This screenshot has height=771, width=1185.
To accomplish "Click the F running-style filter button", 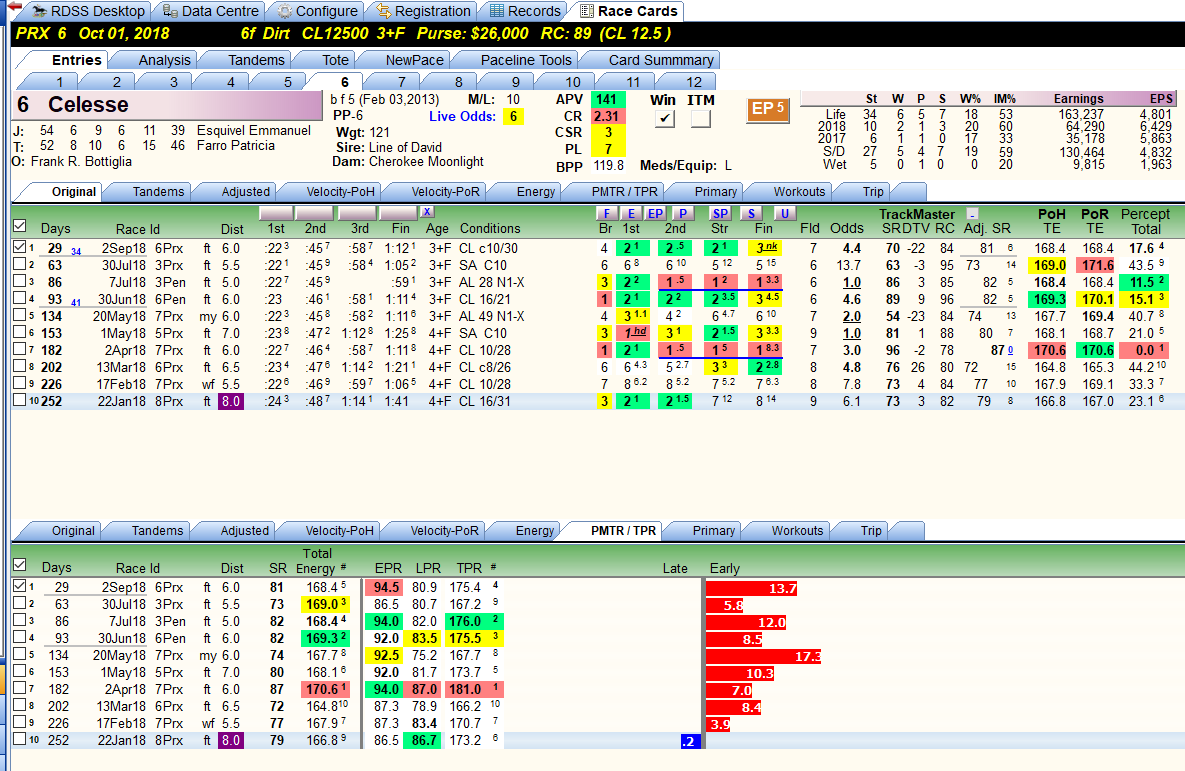I will coord(606,213).
